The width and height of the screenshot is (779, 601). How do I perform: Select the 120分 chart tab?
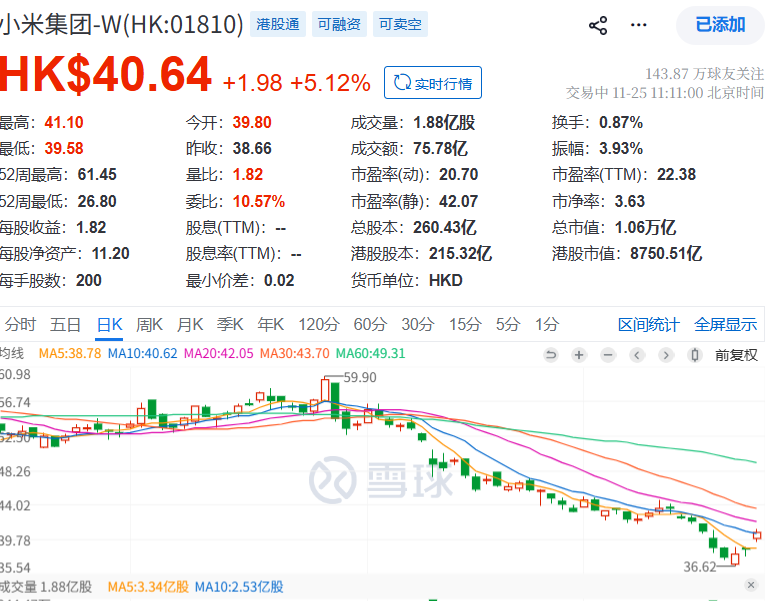tap(318, 324)
